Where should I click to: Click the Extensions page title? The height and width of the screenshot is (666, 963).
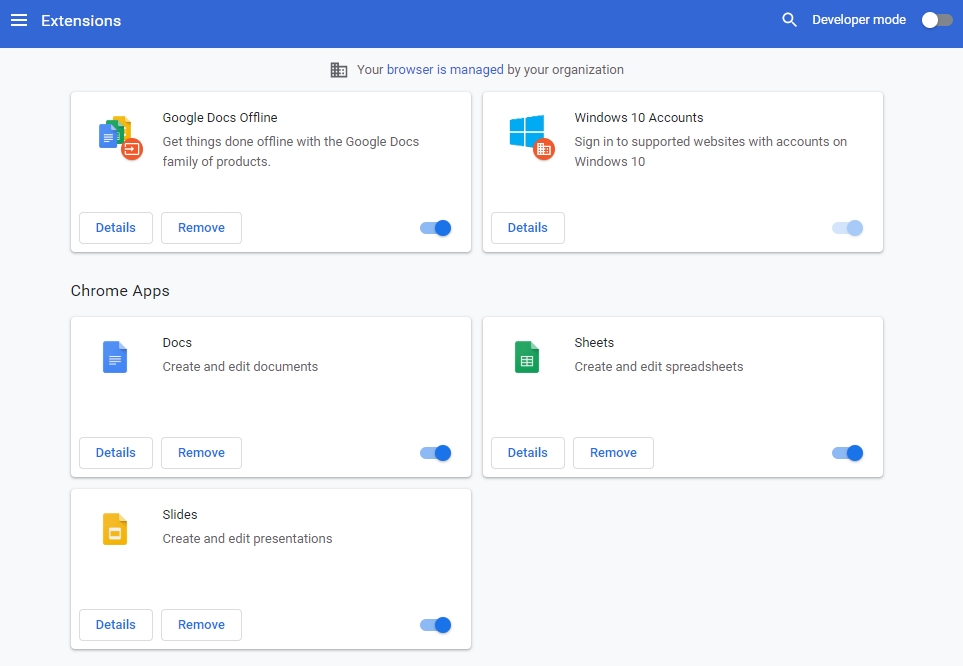pyautogui.click(x=81, y=21)
